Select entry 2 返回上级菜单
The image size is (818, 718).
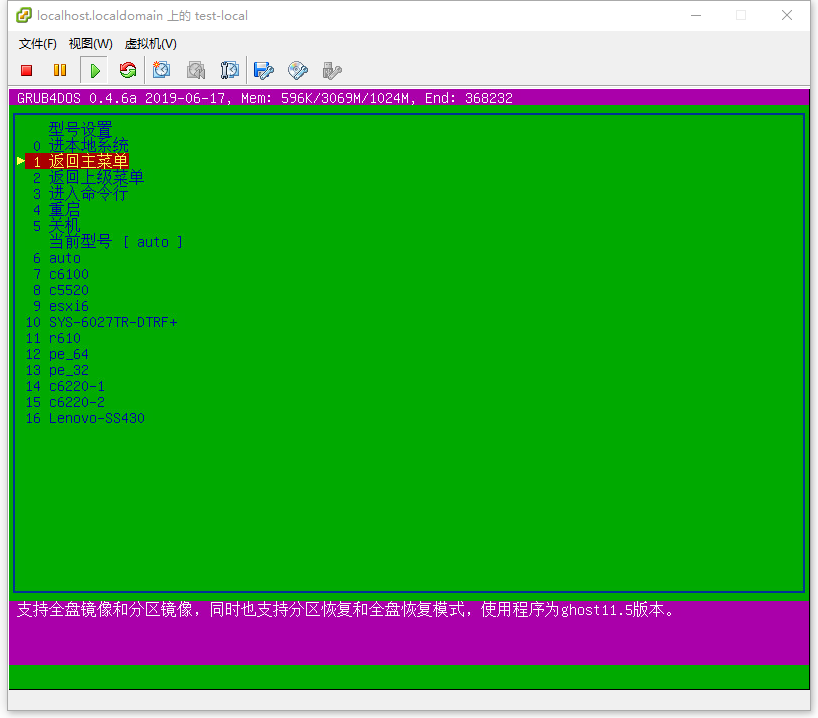coord(88,178)
